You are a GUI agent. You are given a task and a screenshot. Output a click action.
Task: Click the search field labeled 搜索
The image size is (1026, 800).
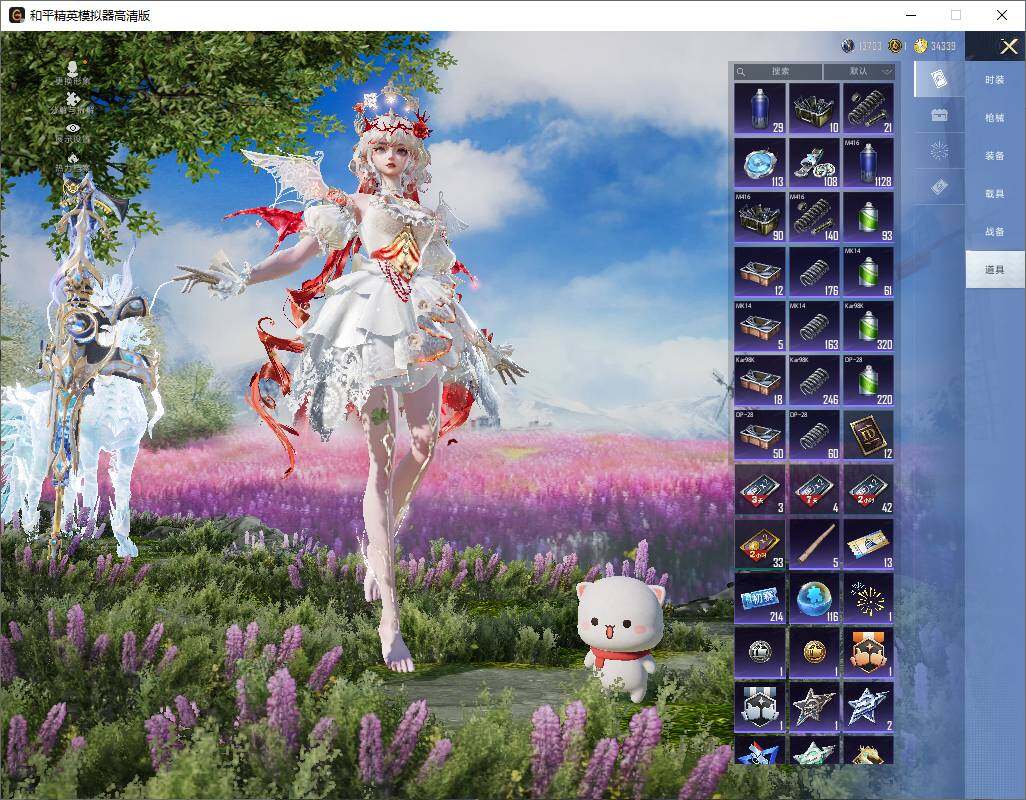[x=777, y=71]
